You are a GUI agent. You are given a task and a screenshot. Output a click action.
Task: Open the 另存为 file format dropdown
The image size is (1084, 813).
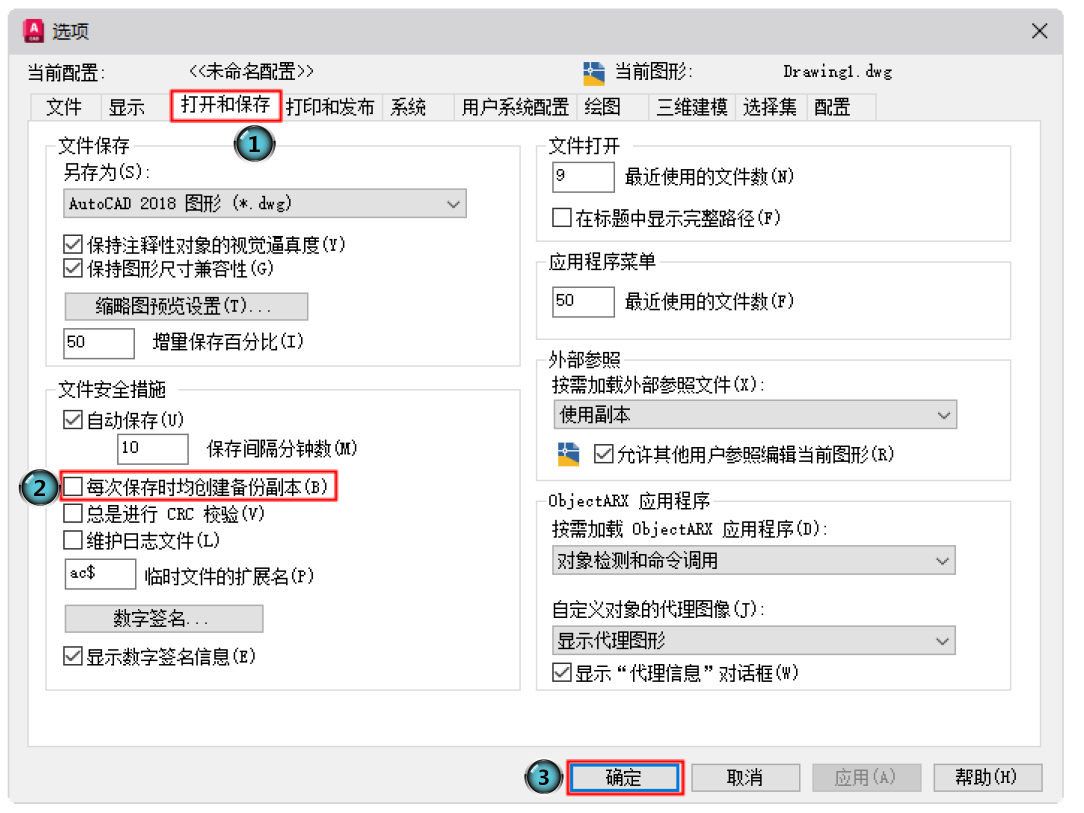(265, 204)
